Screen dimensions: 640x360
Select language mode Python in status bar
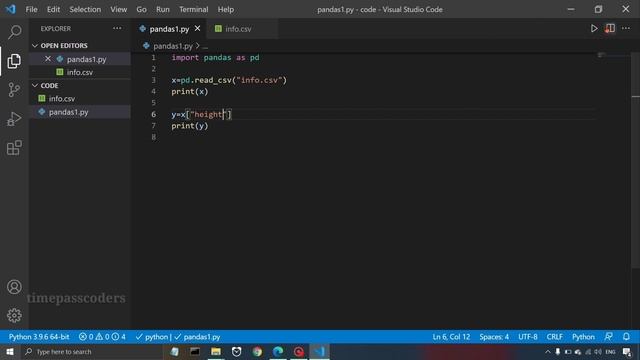583,337
